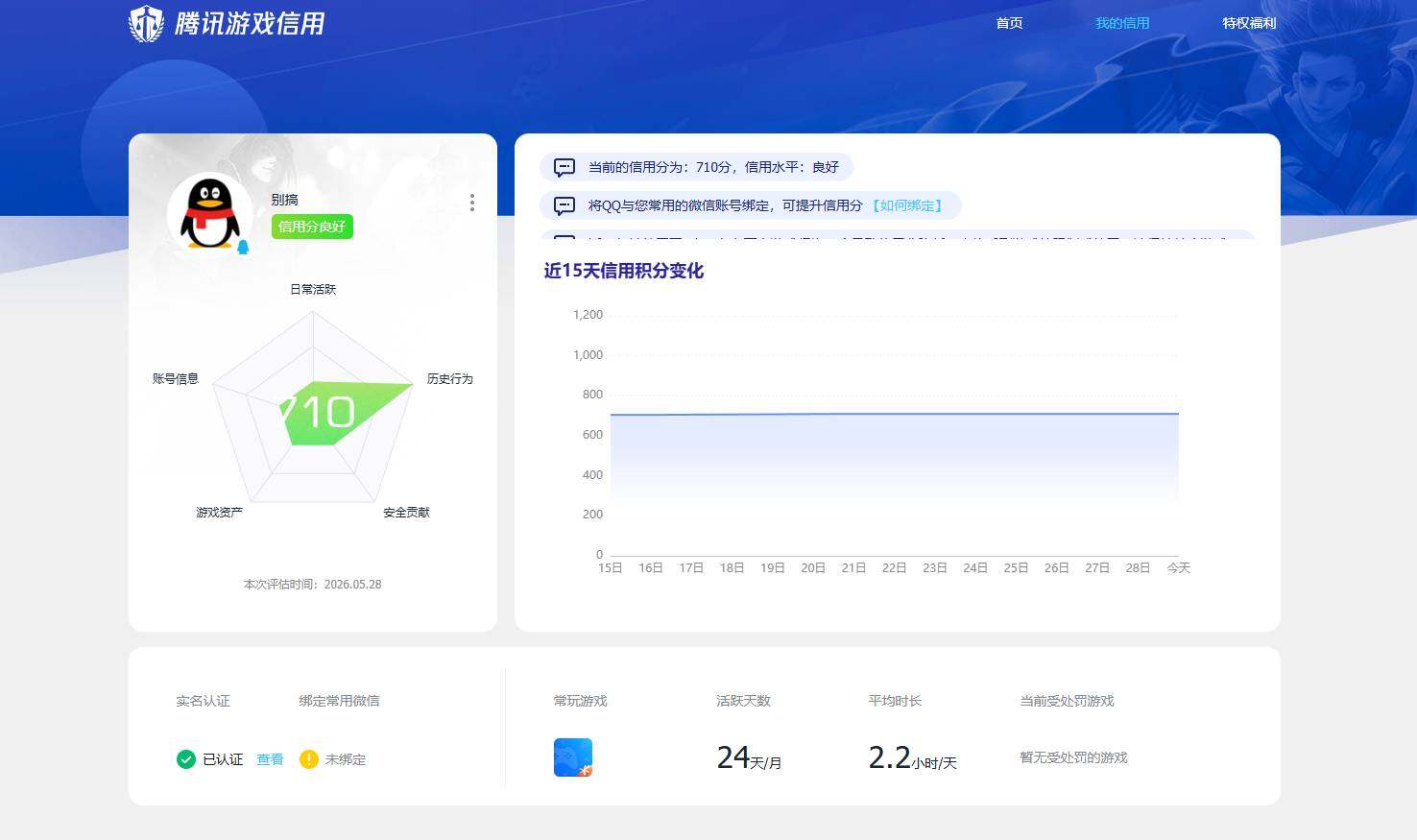The width and height of the screenshot is (1417, 840).
Task: Click the 24天/月 active days value
Action: [x=749, y=758]
